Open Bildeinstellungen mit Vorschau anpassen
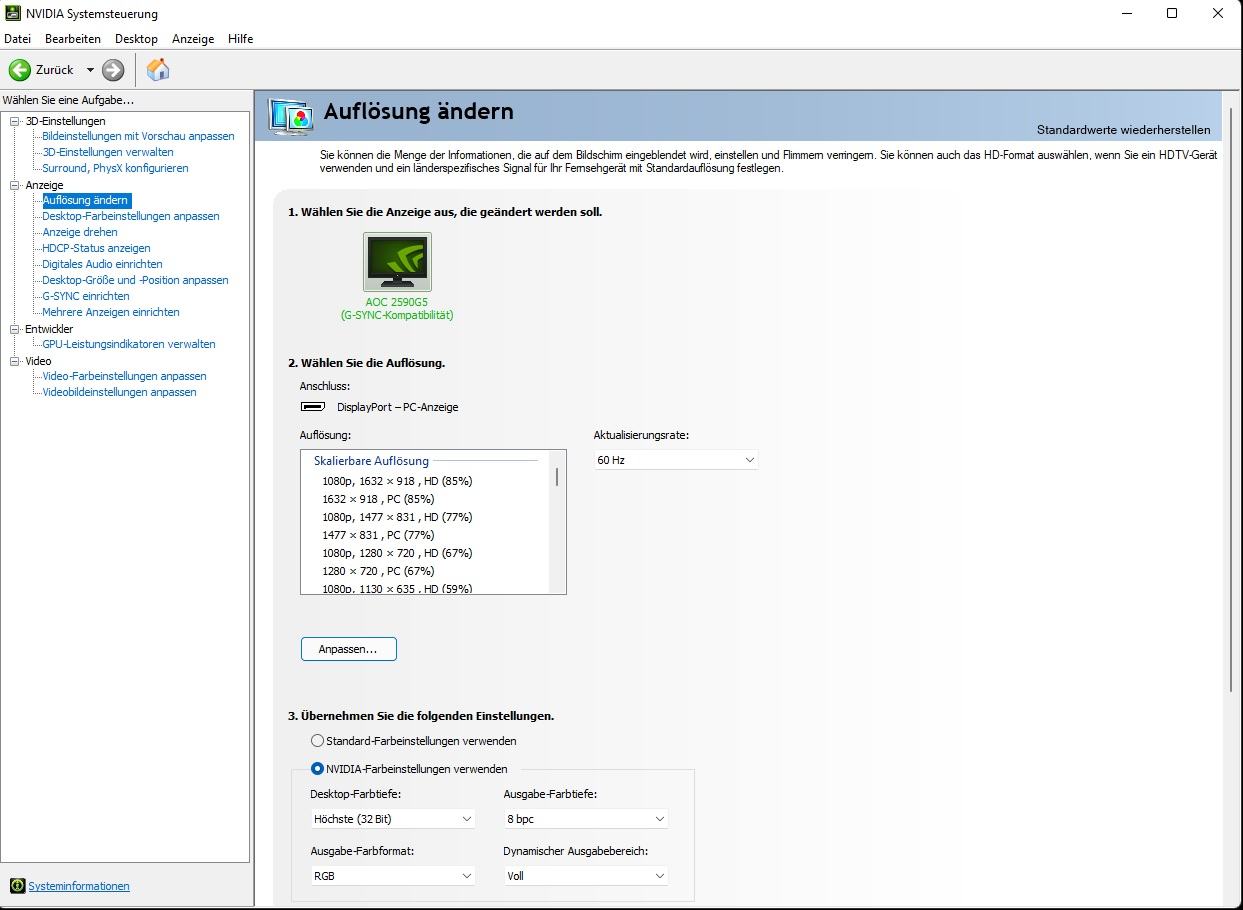Viewport: 1243px width, 910px height. [x=138, y=136]
